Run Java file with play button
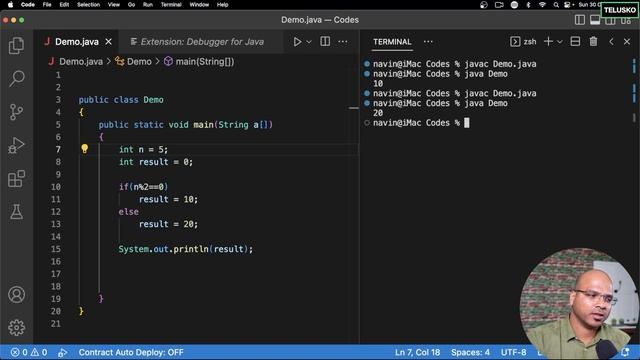The height and width of the screenshot is (360, 640). pos(297,42)
